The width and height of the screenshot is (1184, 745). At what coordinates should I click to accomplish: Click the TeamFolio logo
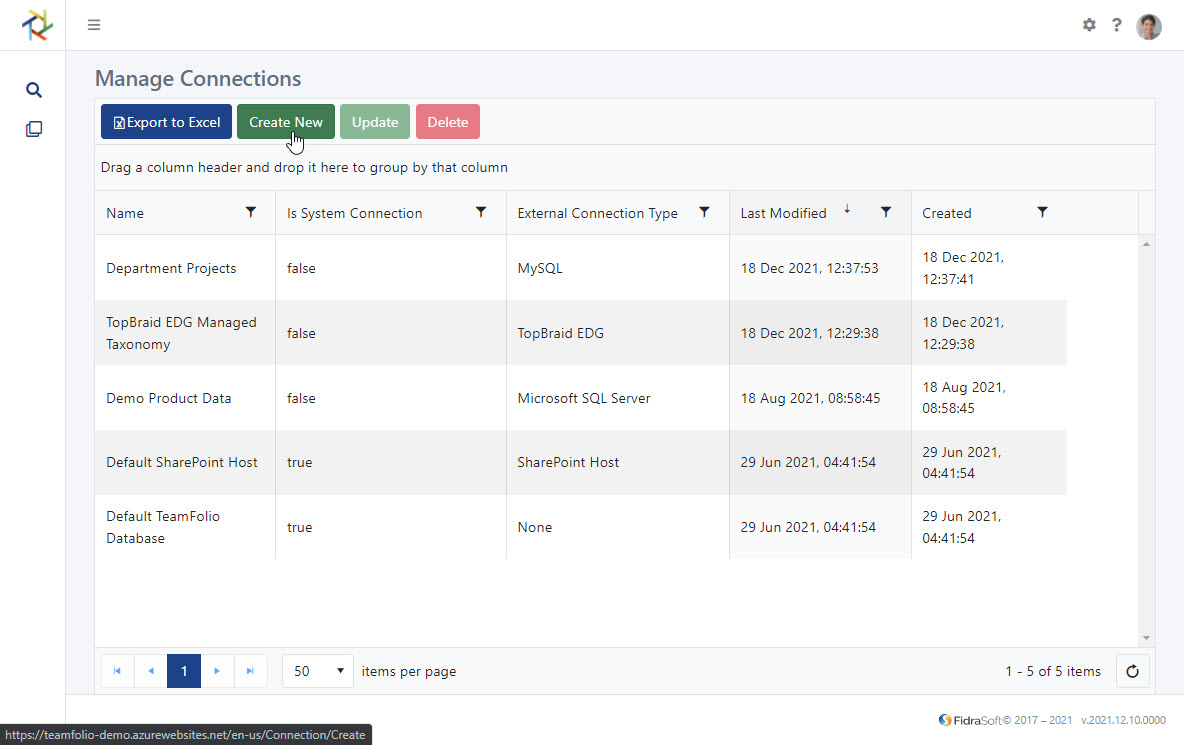click(37, 24)
